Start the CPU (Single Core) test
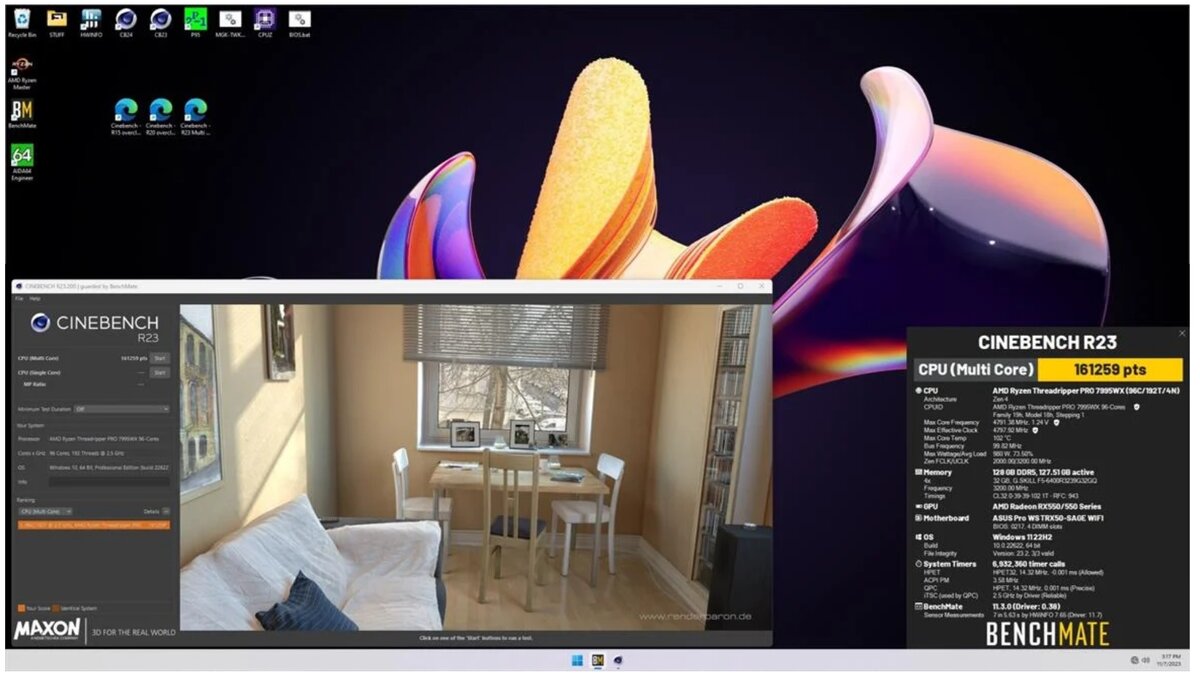Viewport: 1200px width, 675px height. (160, 372)
